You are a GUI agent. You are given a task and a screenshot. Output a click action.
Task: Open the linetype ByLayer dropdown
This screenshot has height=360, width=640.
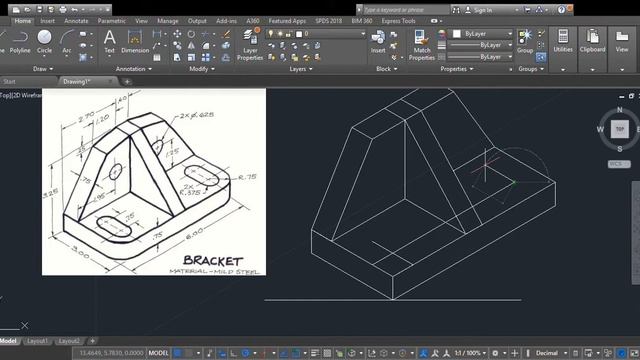tap(480, 57)
